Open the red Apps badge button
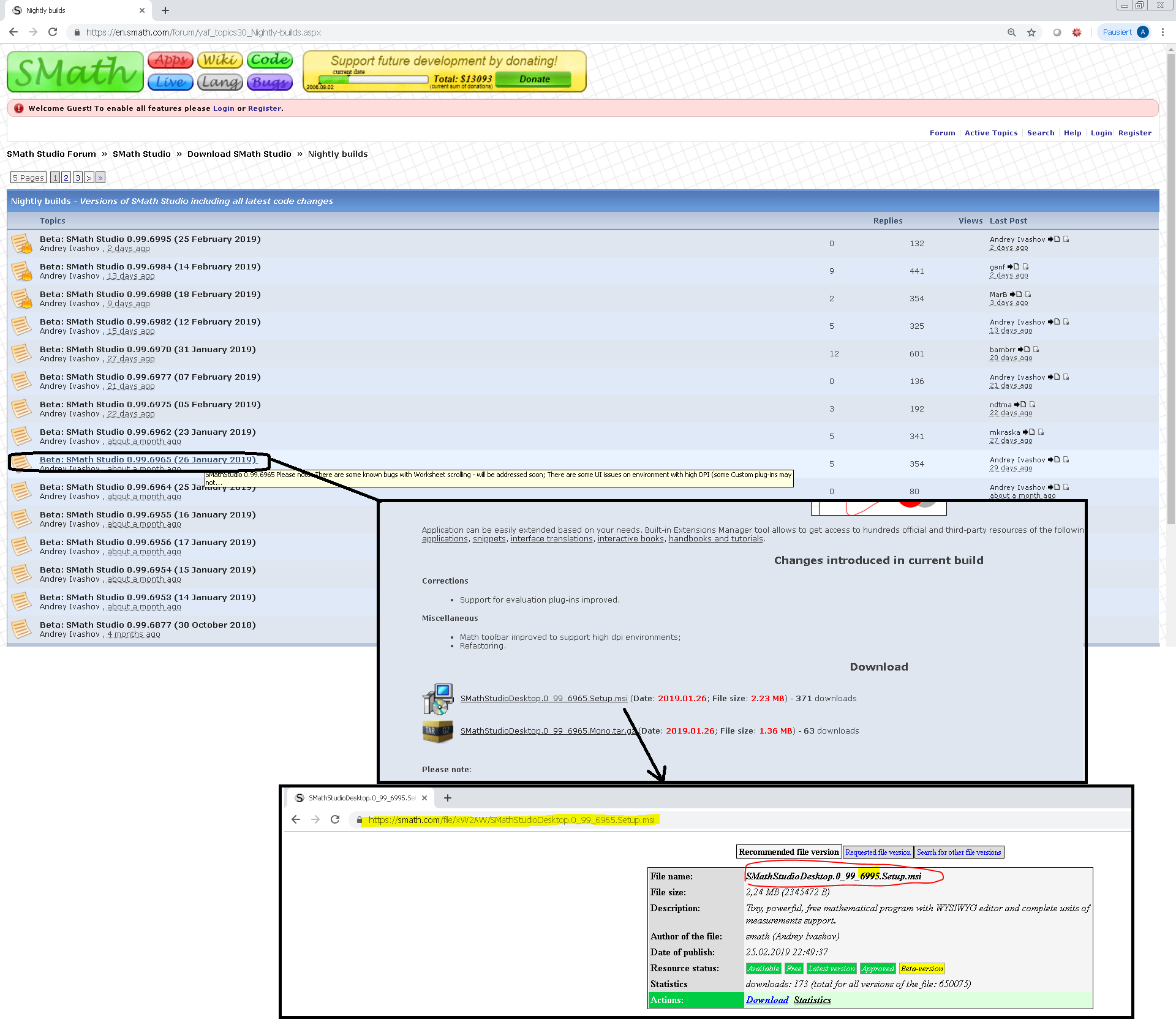 [170, 60]
